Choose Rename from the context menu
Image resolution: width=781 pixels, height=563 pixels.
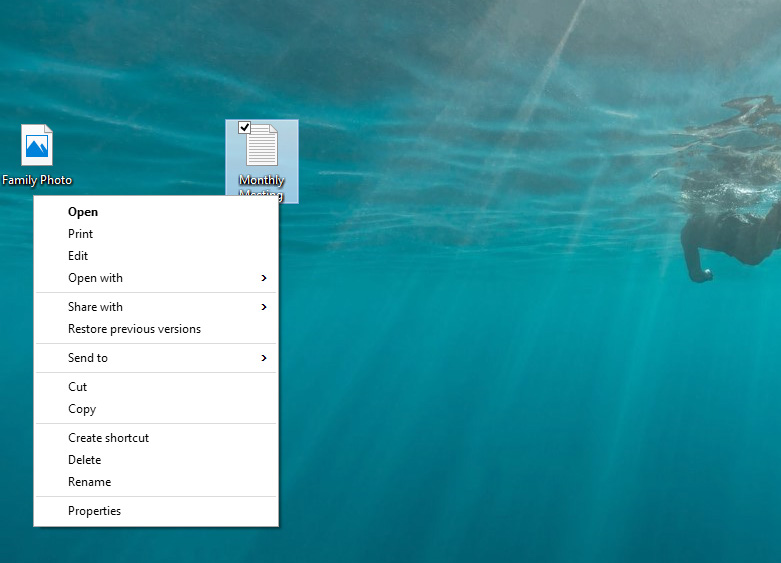point(155,482)
